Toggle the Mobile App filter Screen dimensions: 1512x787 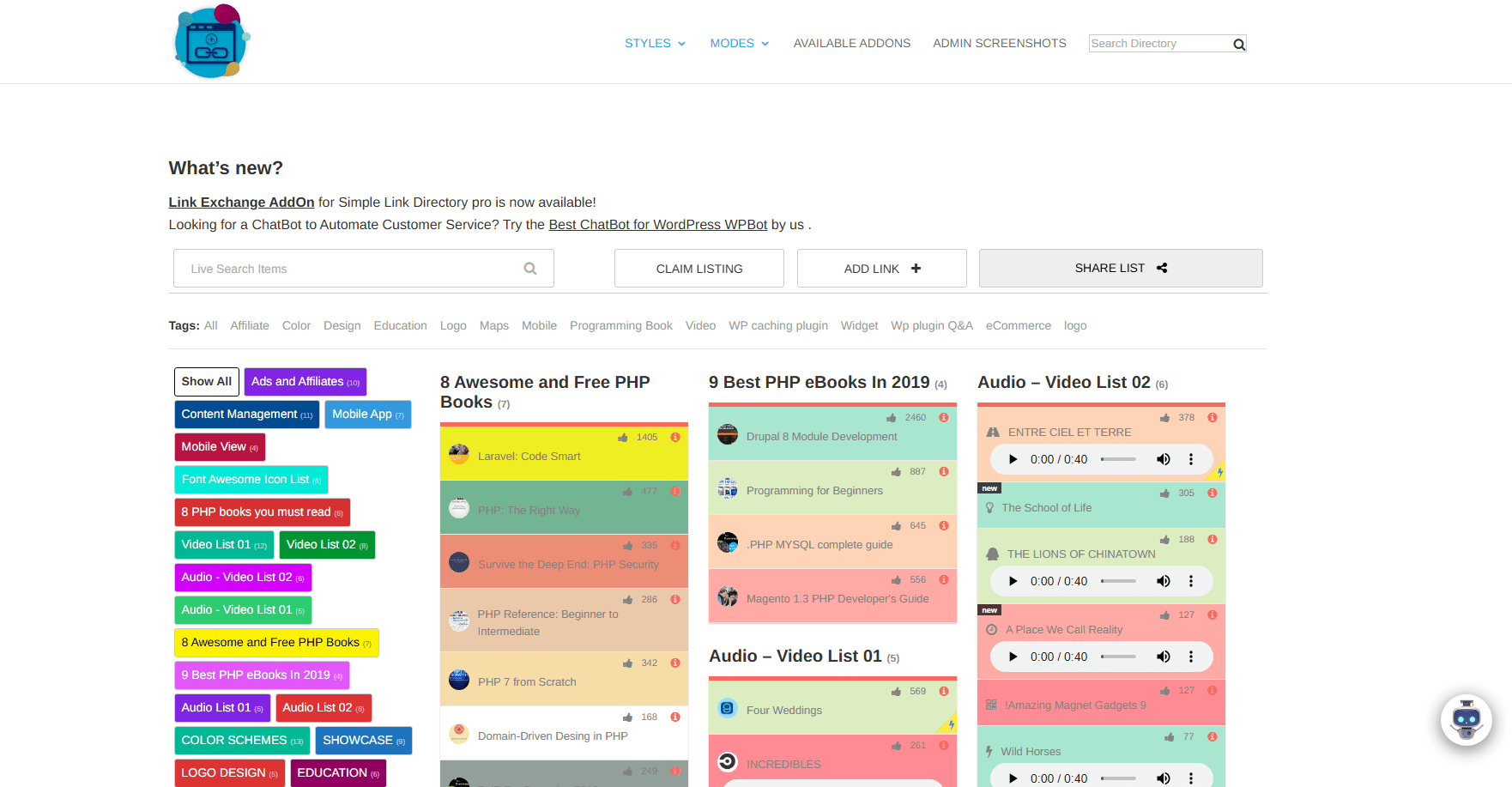[x=367, y=414]
